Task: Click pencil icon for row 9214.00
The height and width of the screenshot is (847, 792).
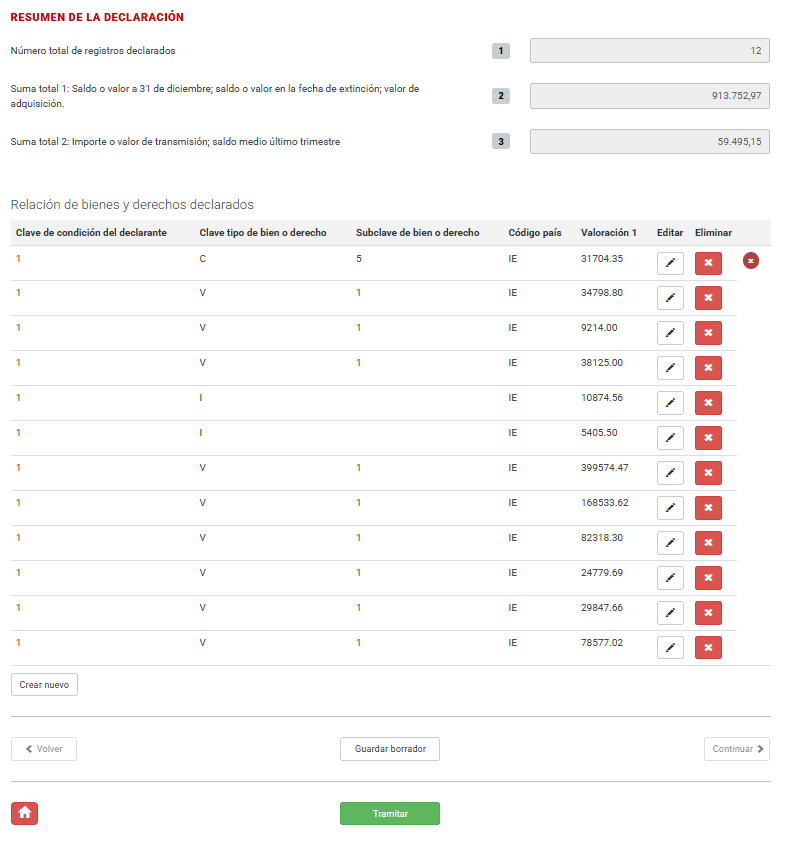Action: [x=670, y=333]
